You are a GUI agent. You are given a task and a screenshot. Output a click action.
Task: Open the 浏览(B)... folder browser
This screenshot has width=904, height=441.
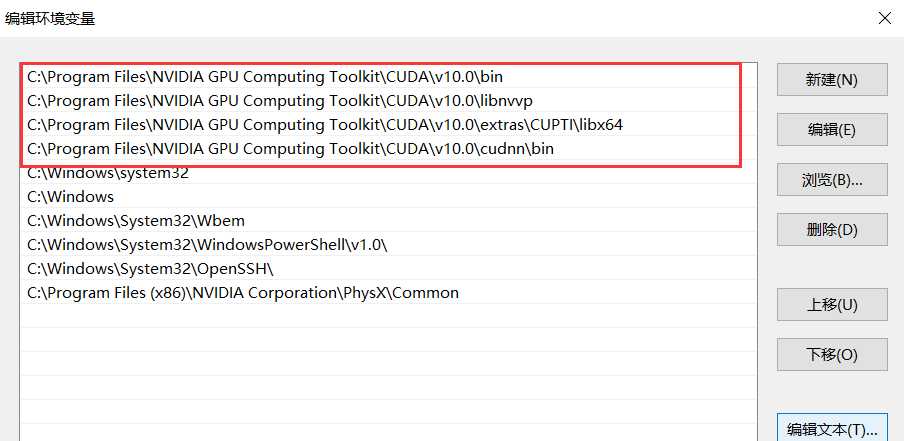coord(832,180)
